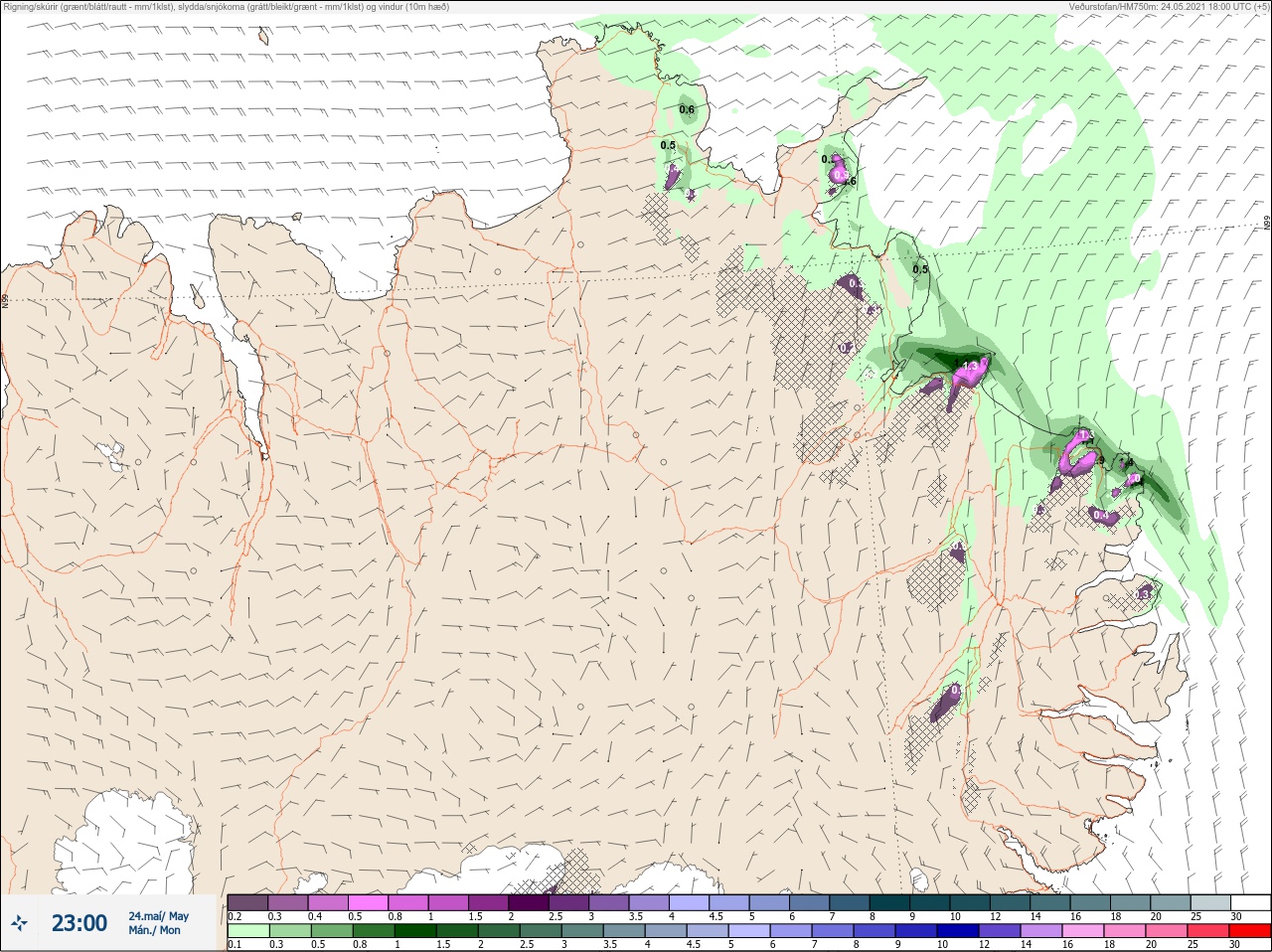Select upper legend dark teal swatch labeled 10
This screenshot has width=1272, height=952.
click(x=970, y=902)
